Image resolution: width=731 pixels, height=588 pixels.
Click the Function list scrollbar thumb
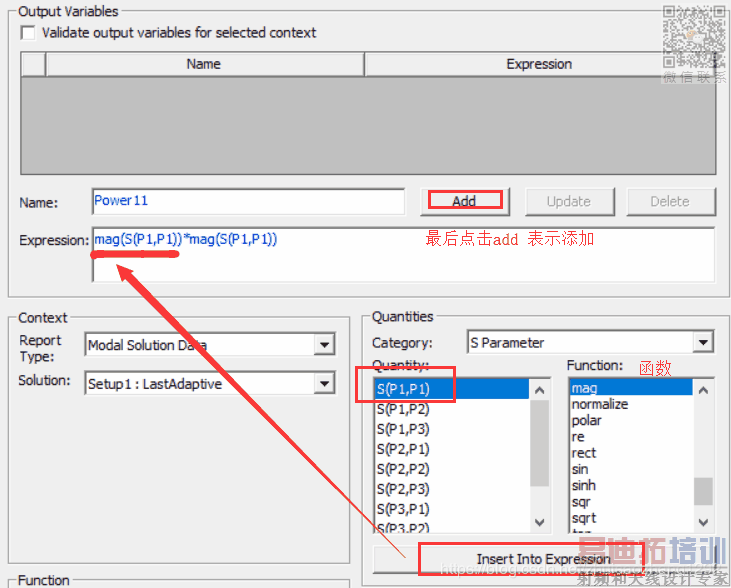703,491
